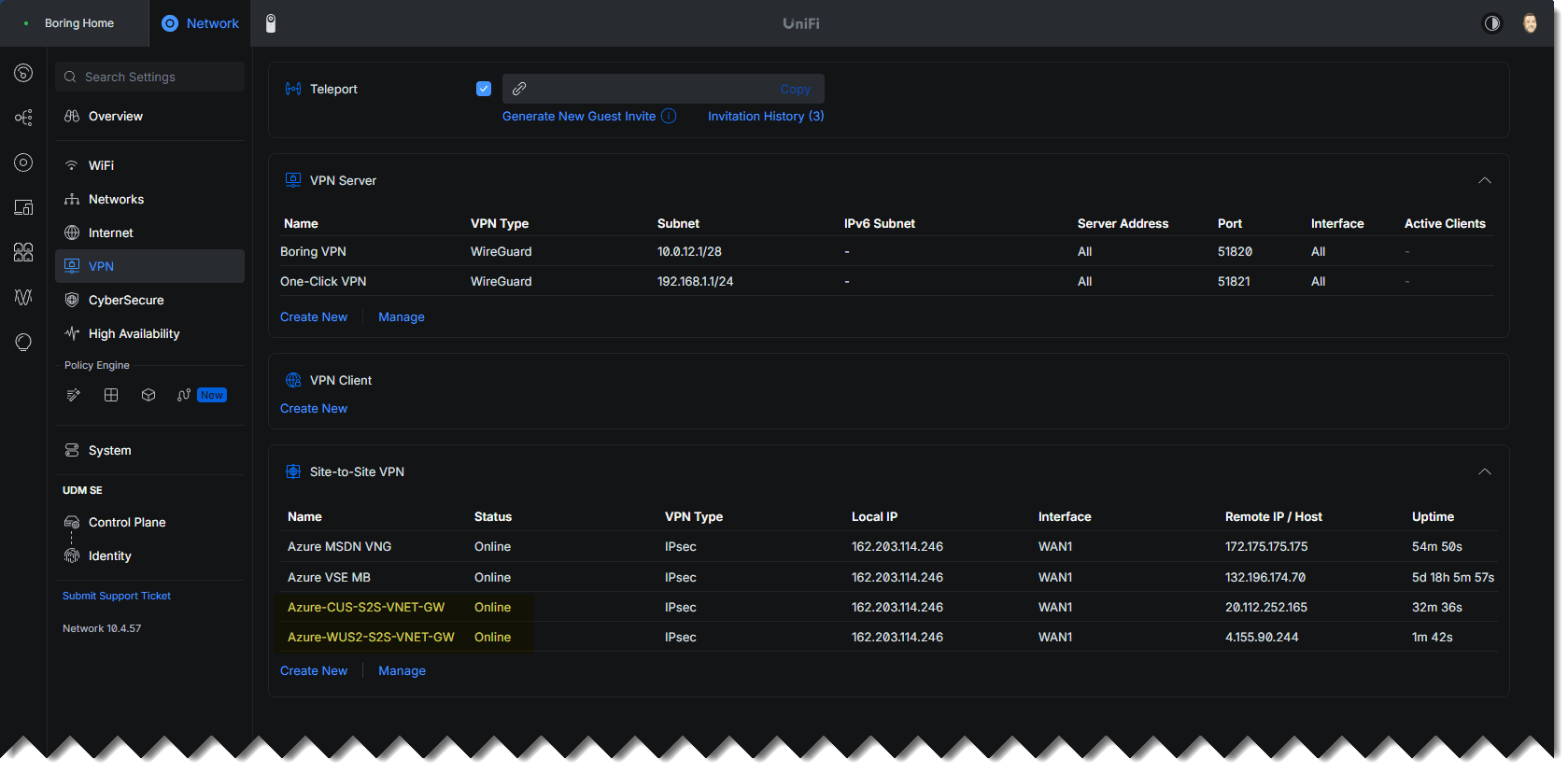Screen dimensions: 1568x773
Task: Click Manage under VPN Server
Action: tap(402, 316)
